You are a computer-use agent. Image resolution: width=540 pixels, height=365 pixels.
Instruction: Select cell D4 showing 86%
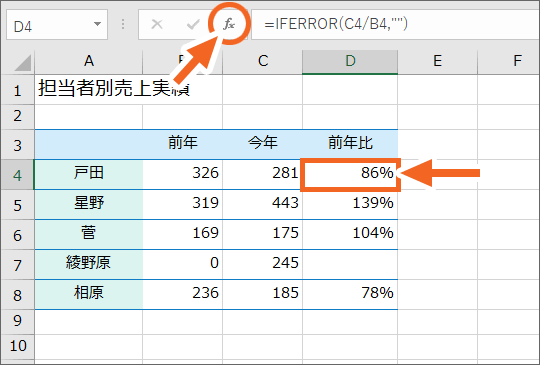(x=350, y=175)
